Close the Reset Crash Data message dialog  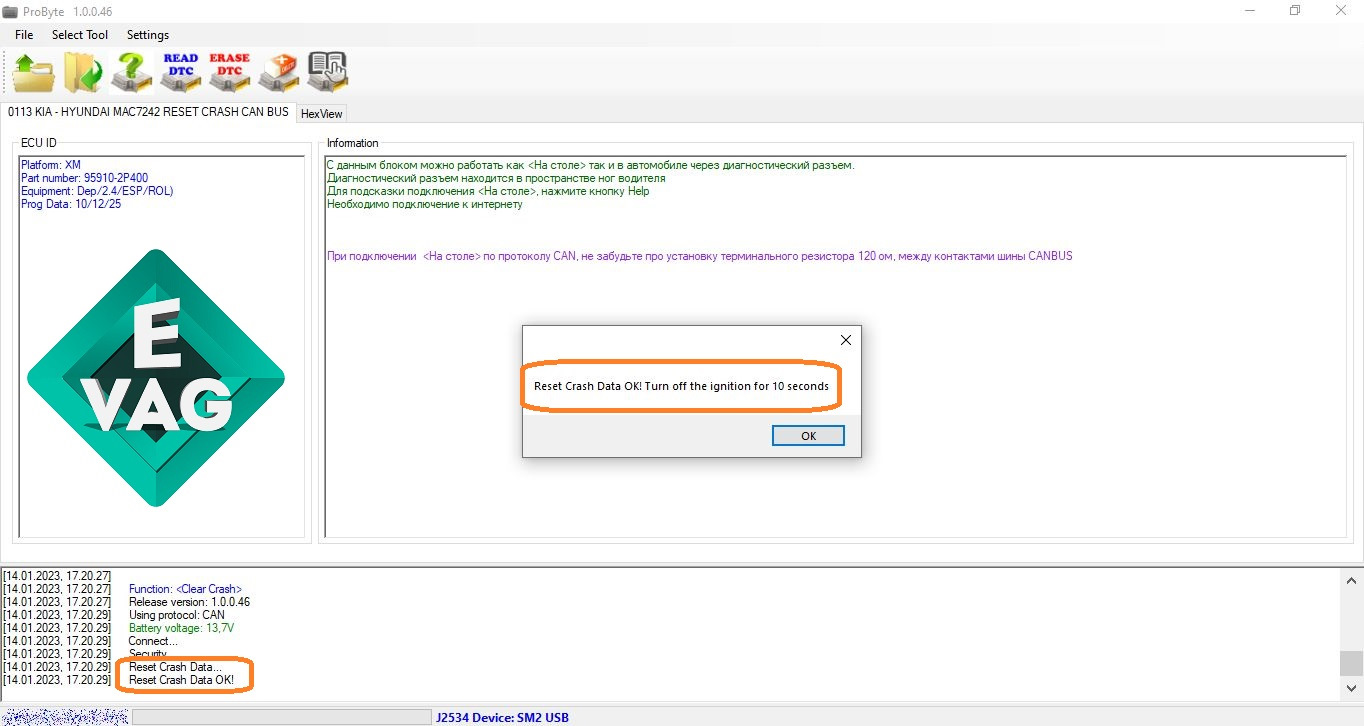(x=845, y=340)
